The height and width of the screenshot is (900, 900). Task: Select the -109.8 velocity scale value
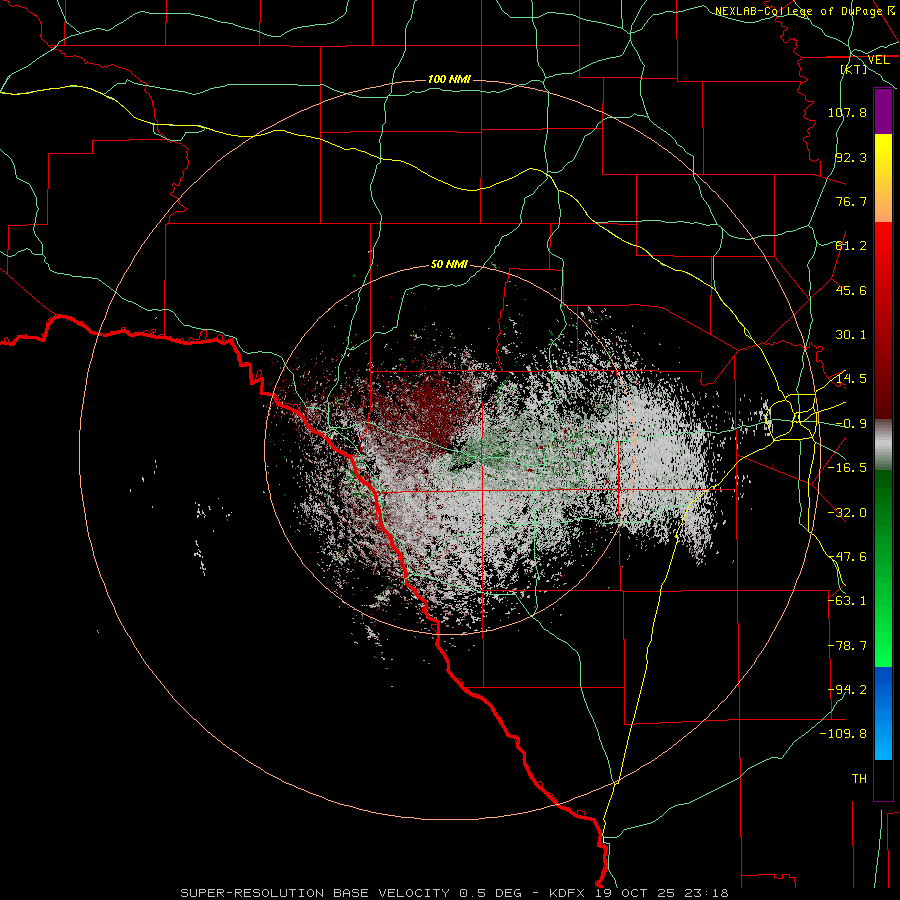(844, 734)
